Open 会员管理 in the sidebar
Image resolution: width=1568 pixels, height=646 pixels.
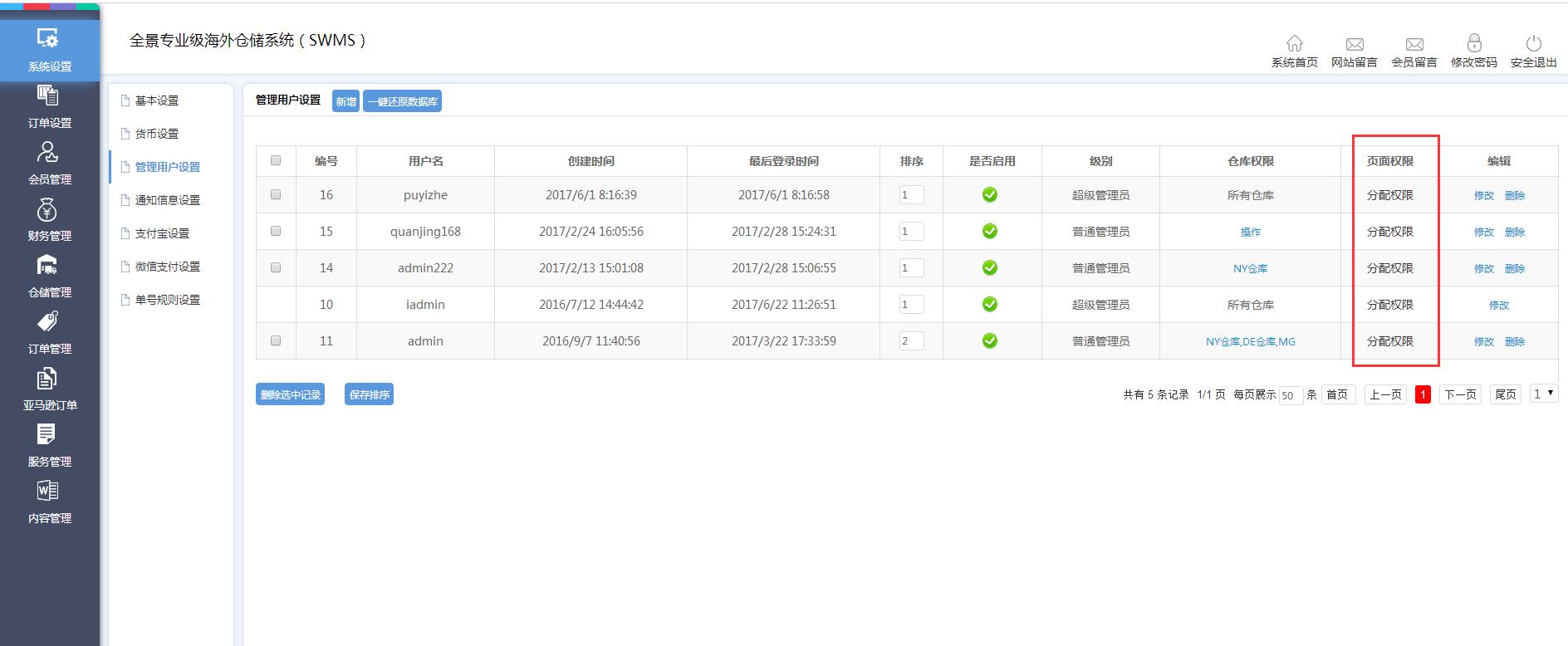[x=48, y=153]
